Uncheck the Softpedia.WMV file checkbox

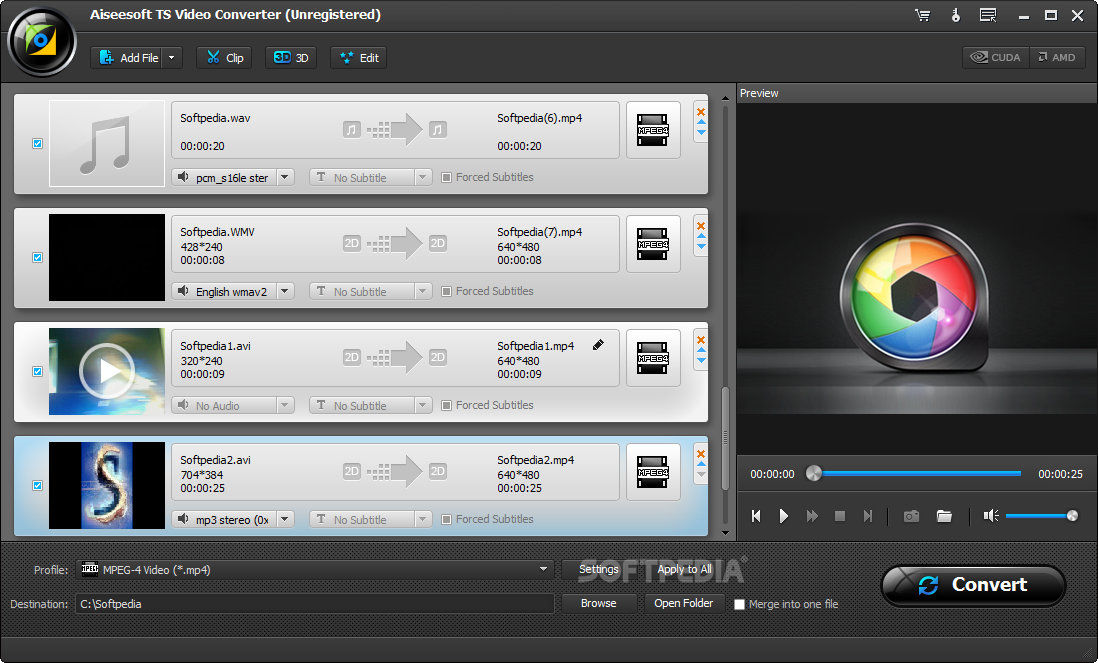pyautogui.click(x=38, y=258)
